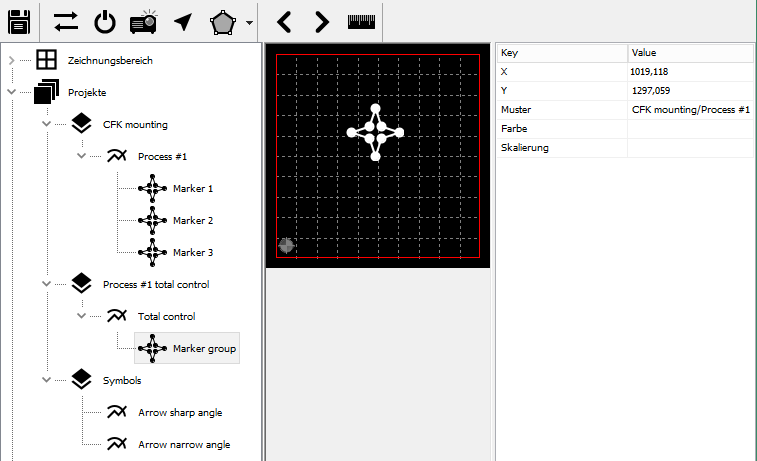Click the Marker 1 marker icon
Image resolution: width=757 pixels, height=461 pixels.
click(153, 188)
